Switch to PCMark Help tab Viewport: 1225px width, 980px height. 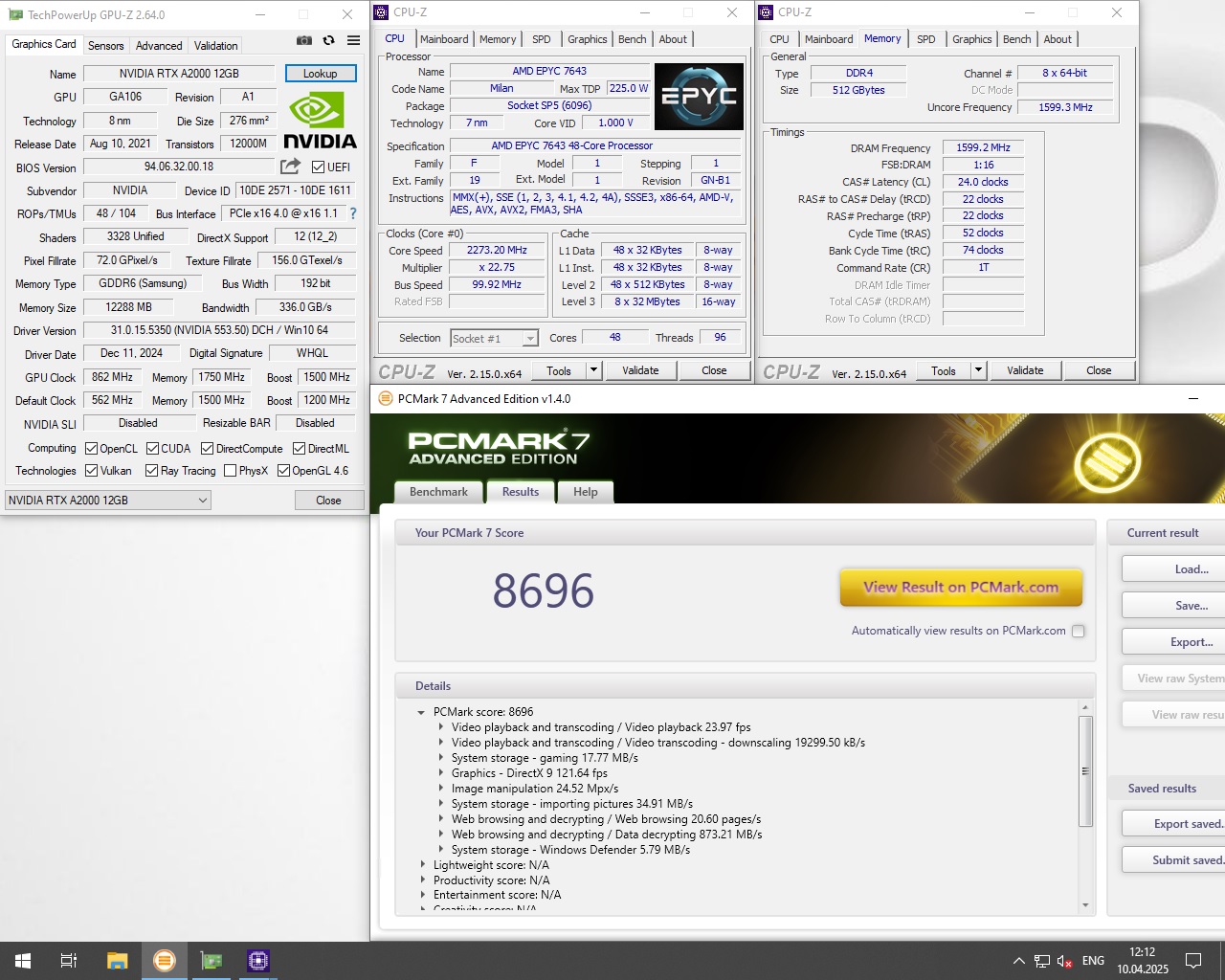pos(585,492)
